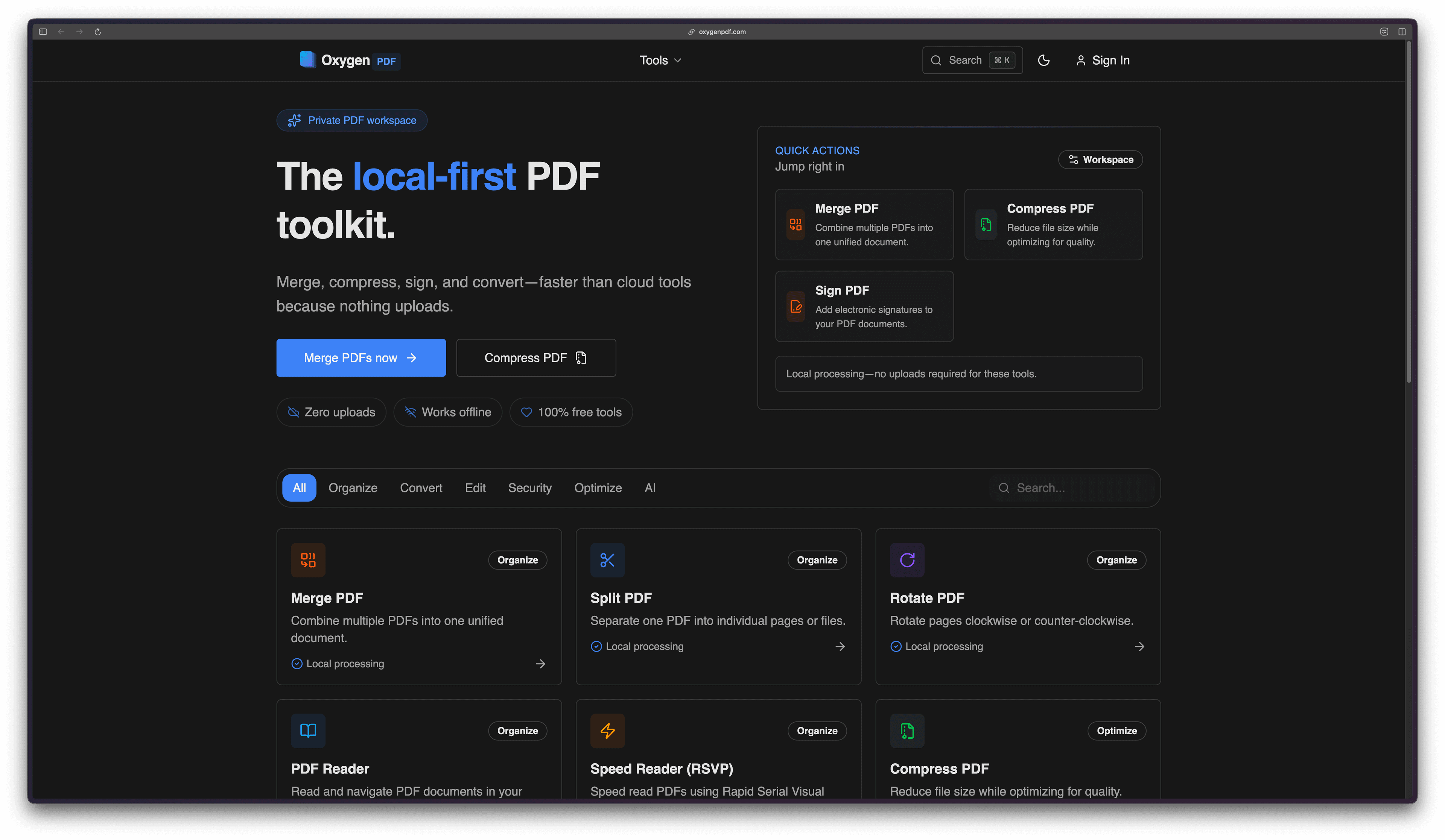The image size is (1445, 840).
Task: Click the browser reload button
Action: tap(97, 32)
